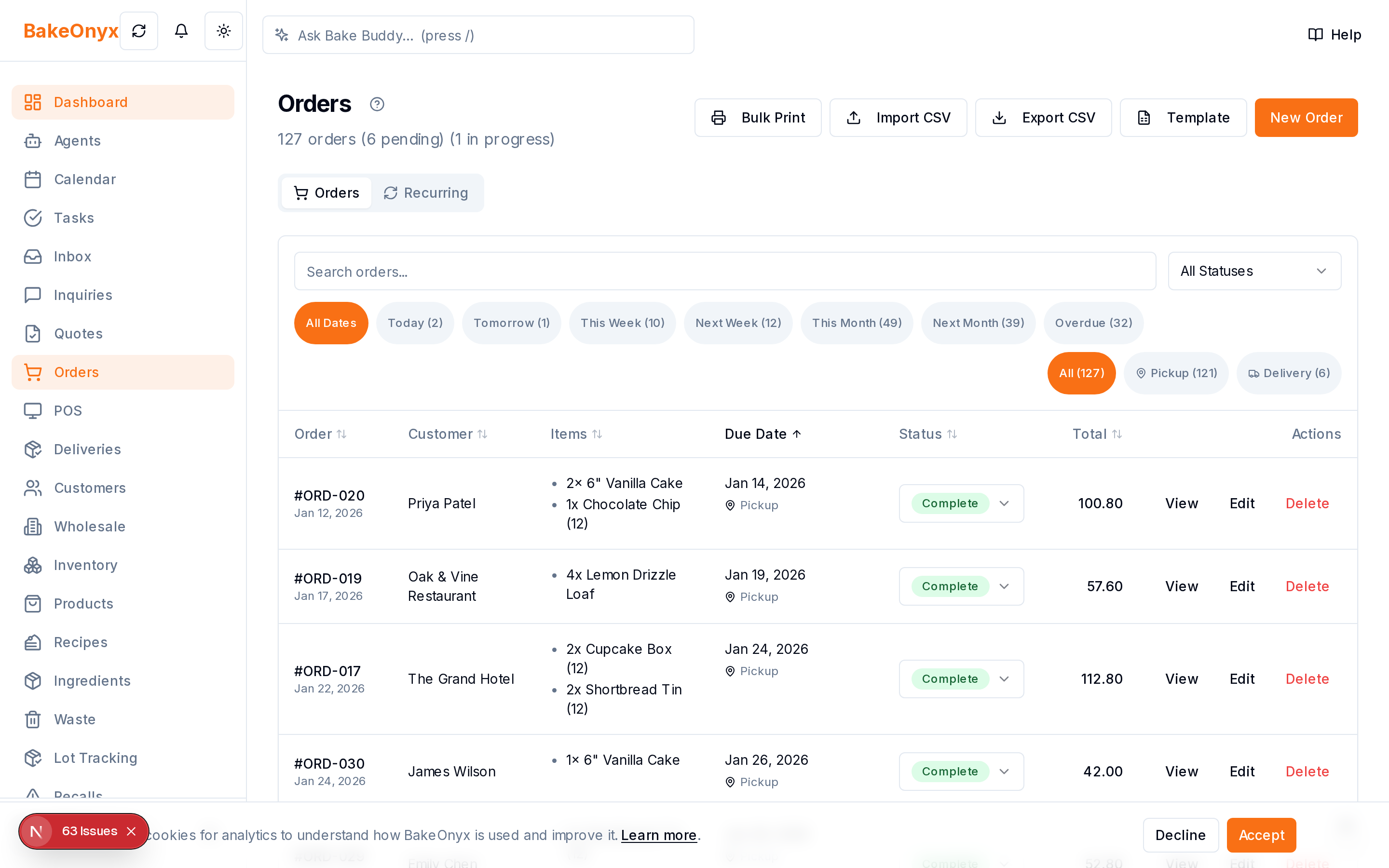Select the Orders tab

326,193
